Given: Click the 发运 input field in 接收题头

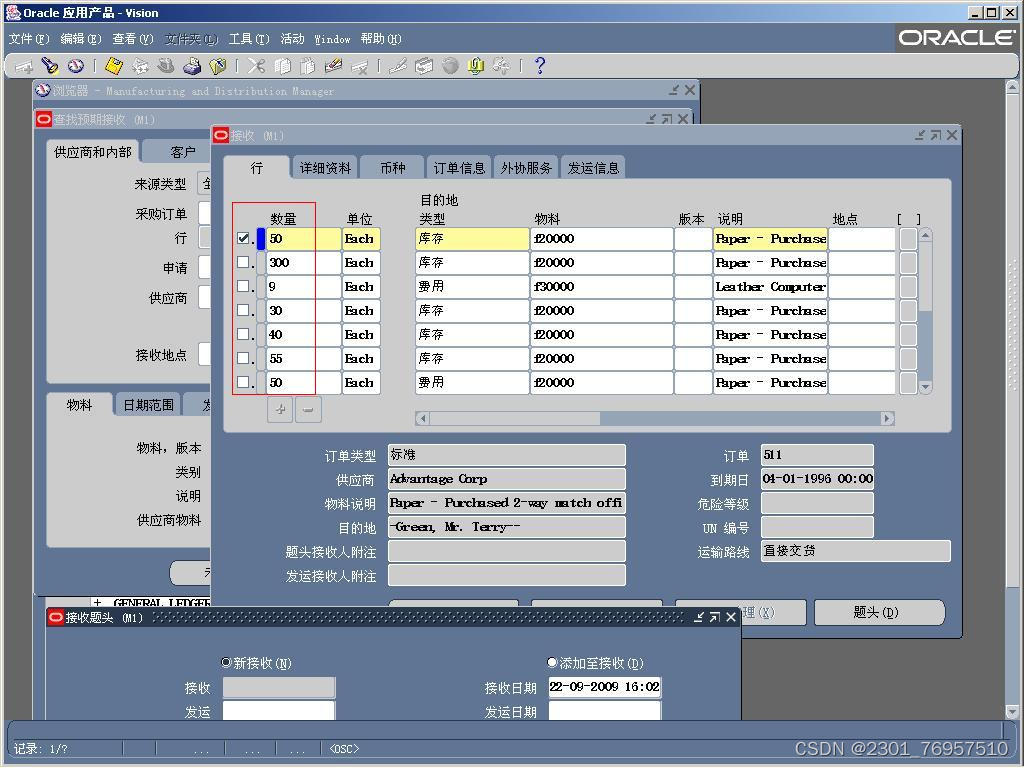Looking at the screenshot, I should click(279, 711).
